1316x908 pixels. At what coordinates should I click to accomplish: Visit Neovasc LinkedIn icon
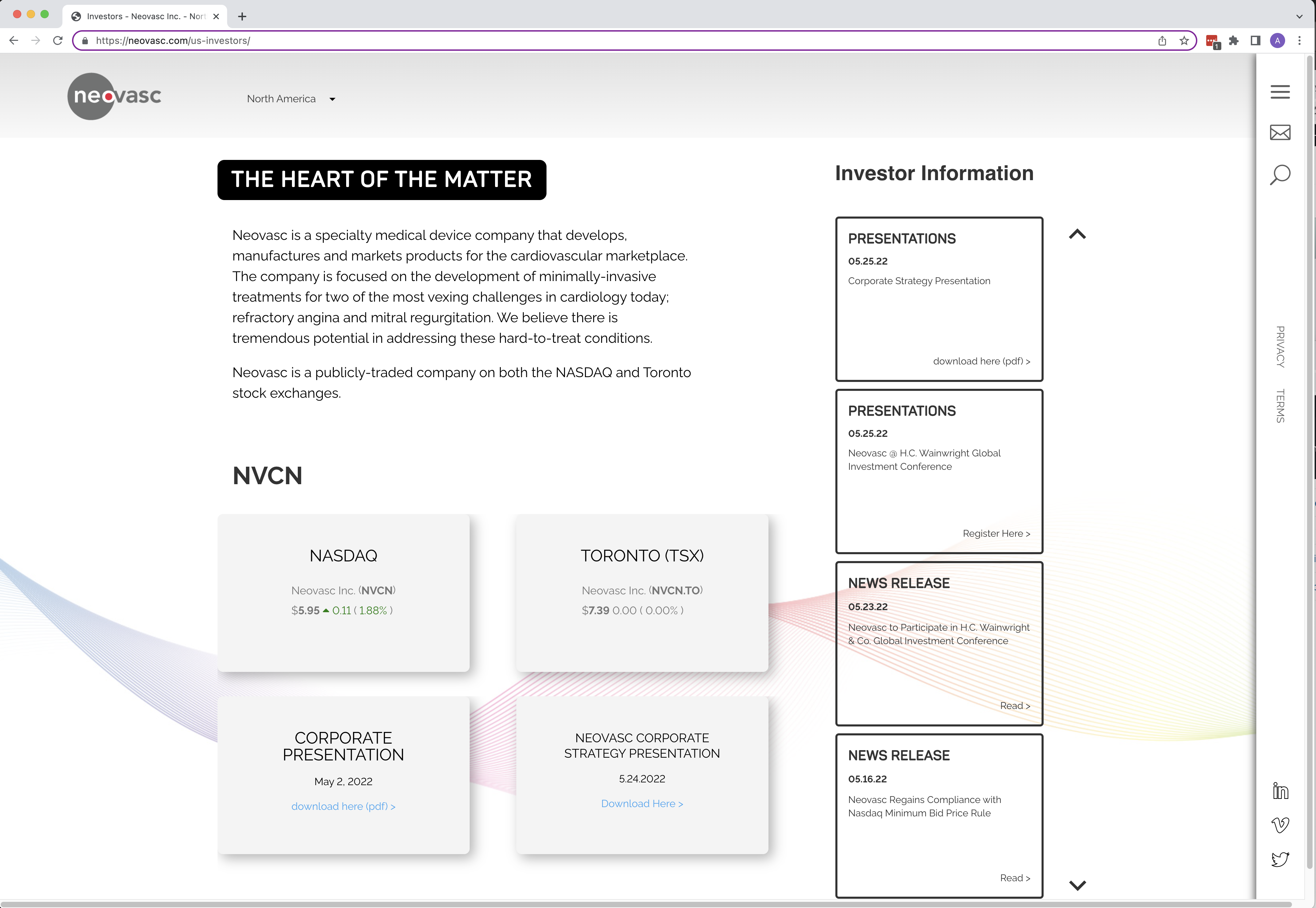pyautogui.click(x=1280, y=791)
